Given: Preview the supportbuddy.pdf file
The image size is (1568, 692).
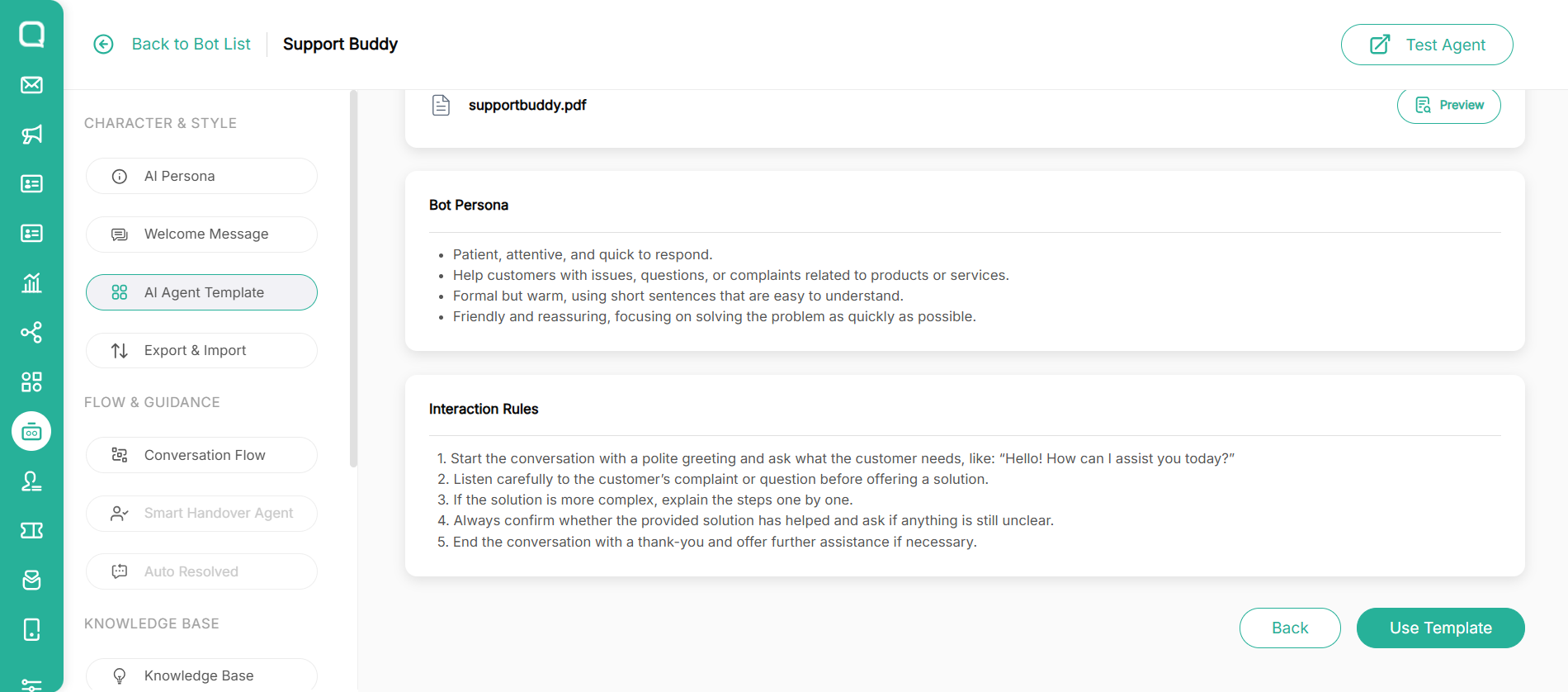Looking at the screenshot, I should [x=1448, y=106].
